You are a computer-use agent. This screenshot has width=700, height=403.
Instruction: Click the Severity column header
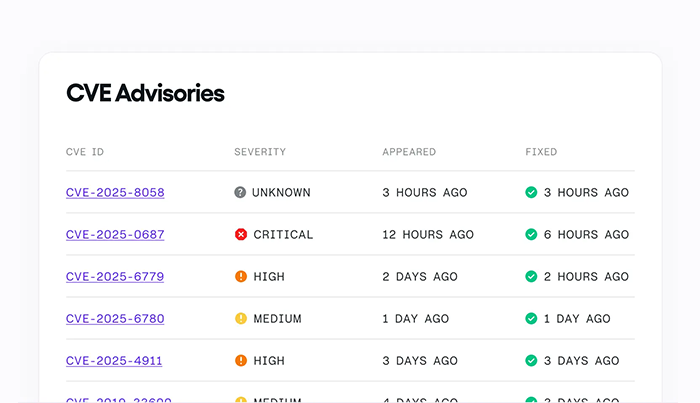[260, 152]
